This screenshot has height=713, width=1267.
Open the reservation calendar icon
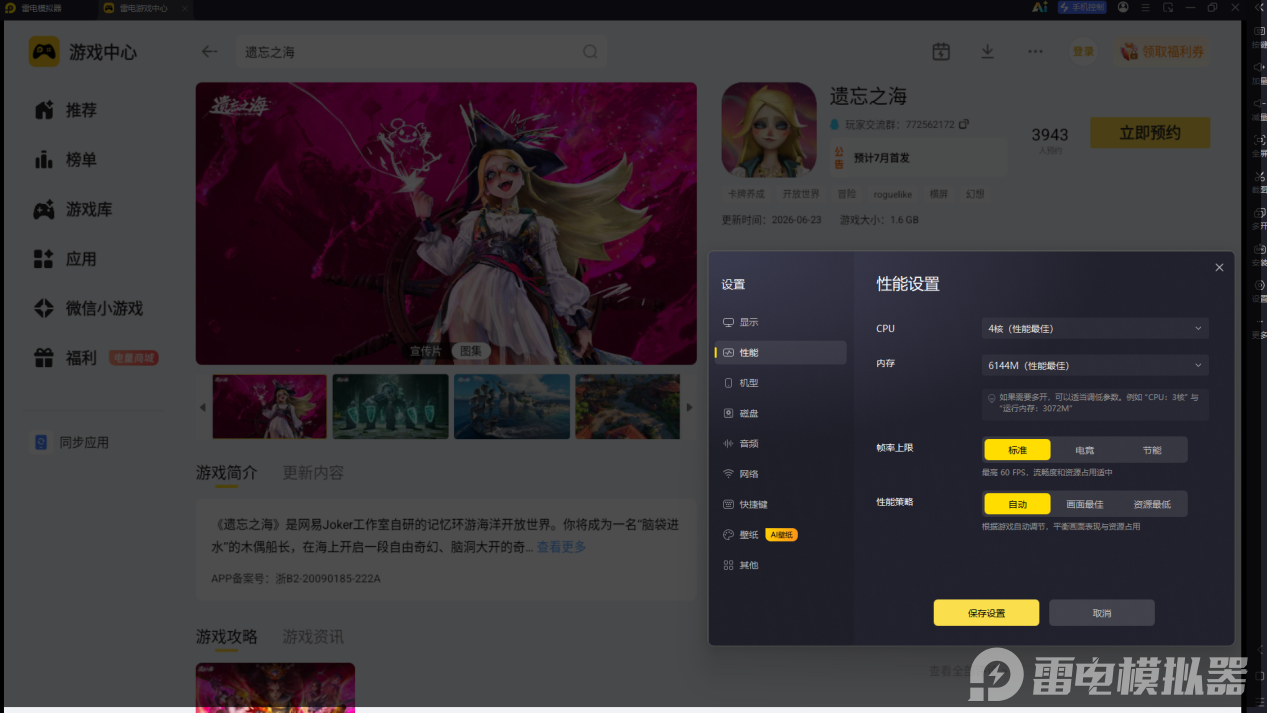pos(941,51)
